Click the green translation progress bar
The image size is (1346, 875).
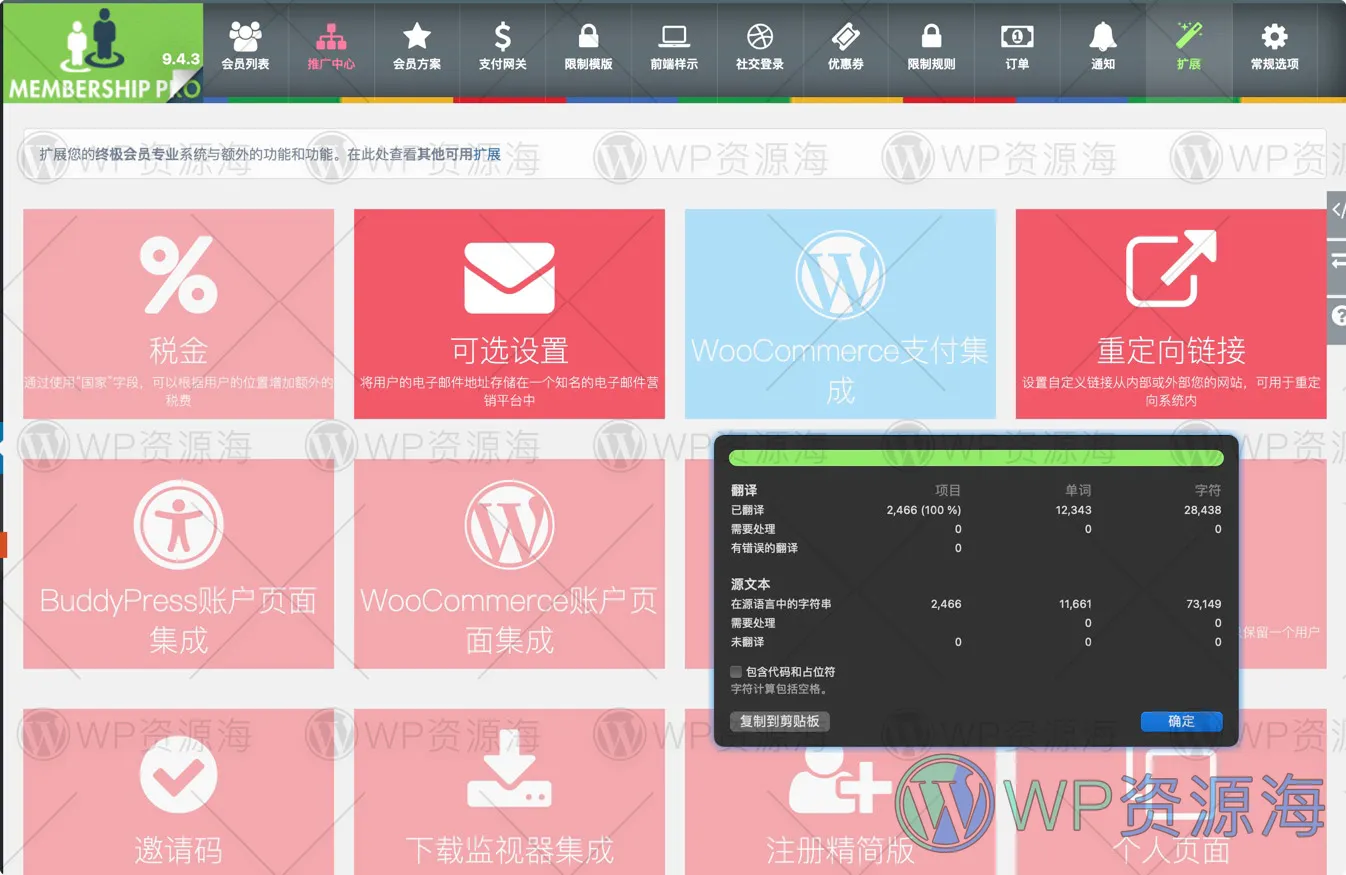coord(975,457)
